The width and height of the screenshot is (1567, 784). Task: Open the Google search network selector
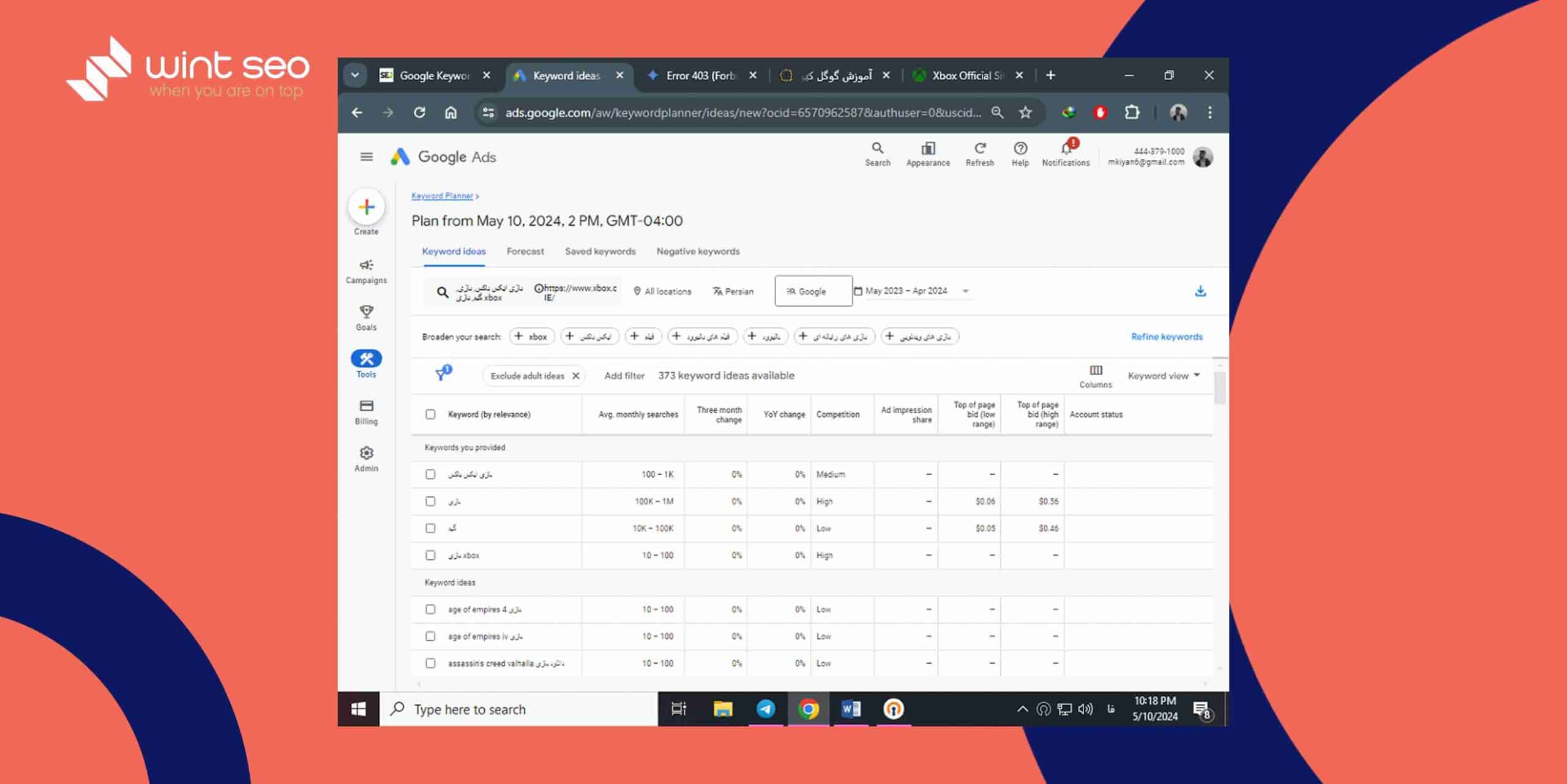pyautogui.click(x=813, y=291)
